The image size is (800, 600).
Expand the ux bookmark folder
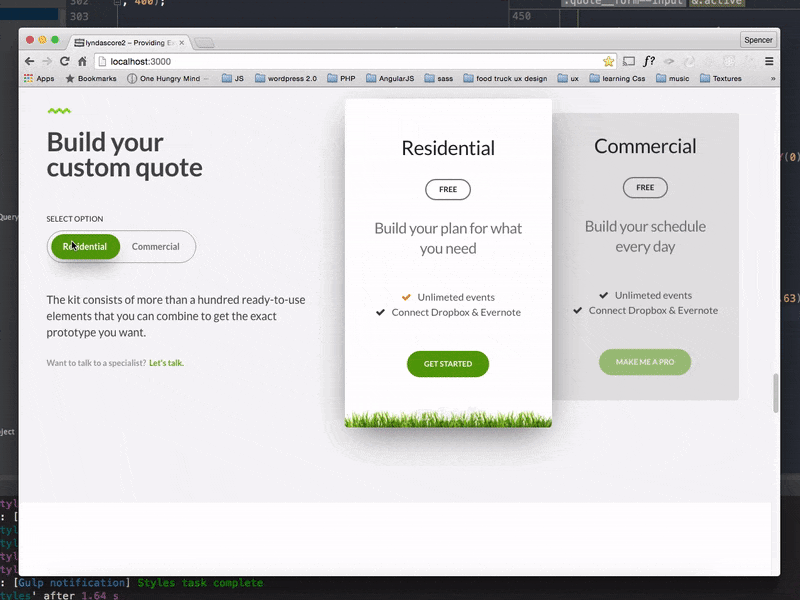click(568, 79)
